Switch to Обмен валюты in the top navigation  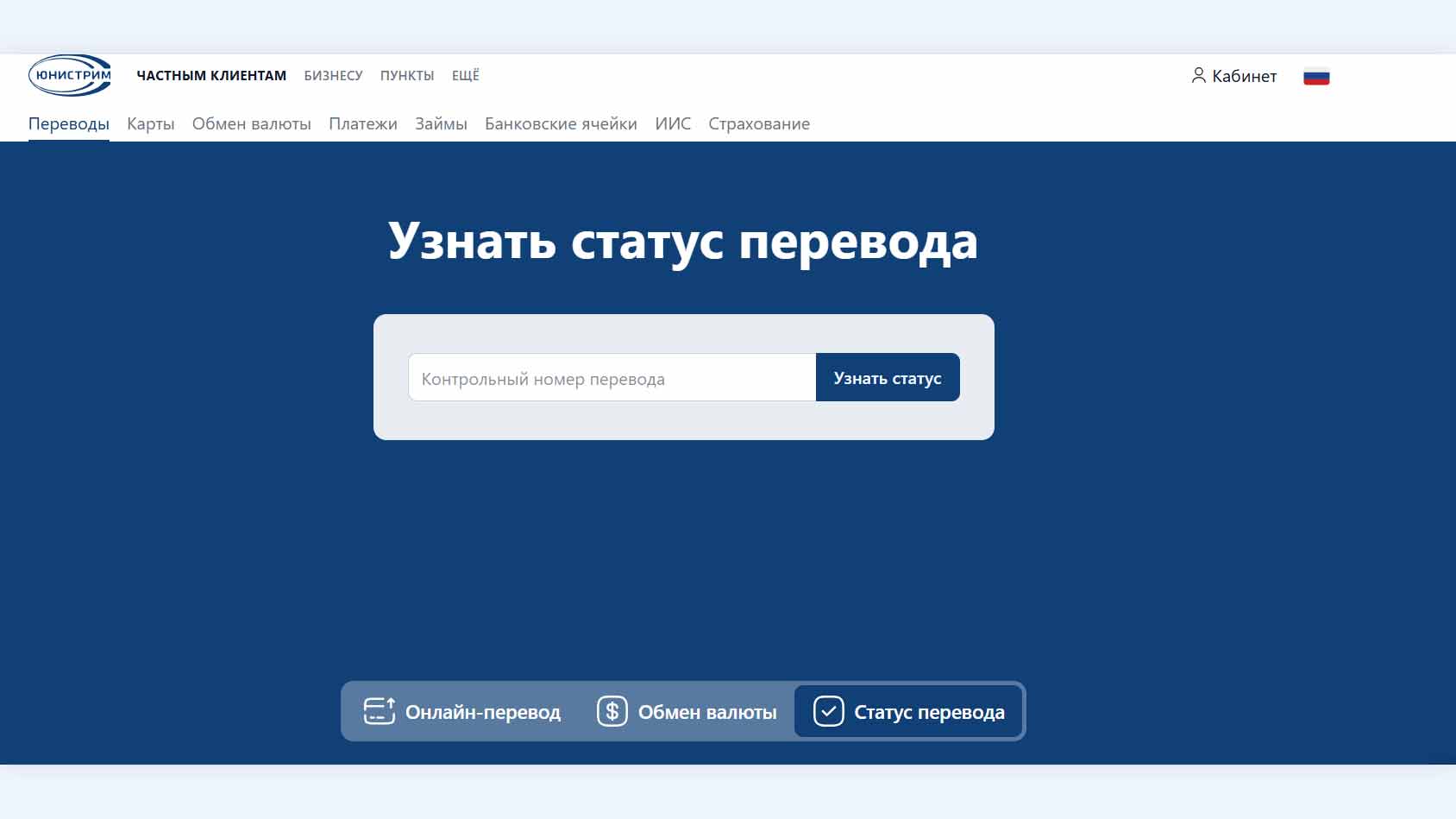pos(252,123)
